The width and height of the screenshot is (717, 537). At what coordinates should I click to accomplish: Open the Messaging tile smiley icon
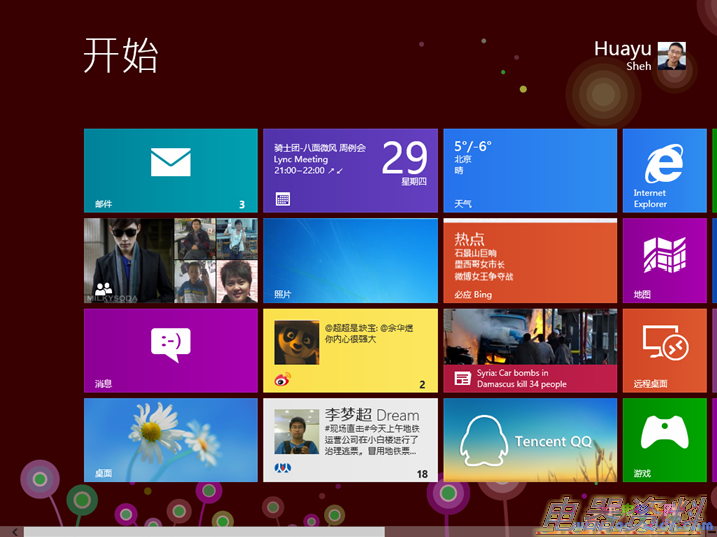pyautogui.click(x=170, y=346)
